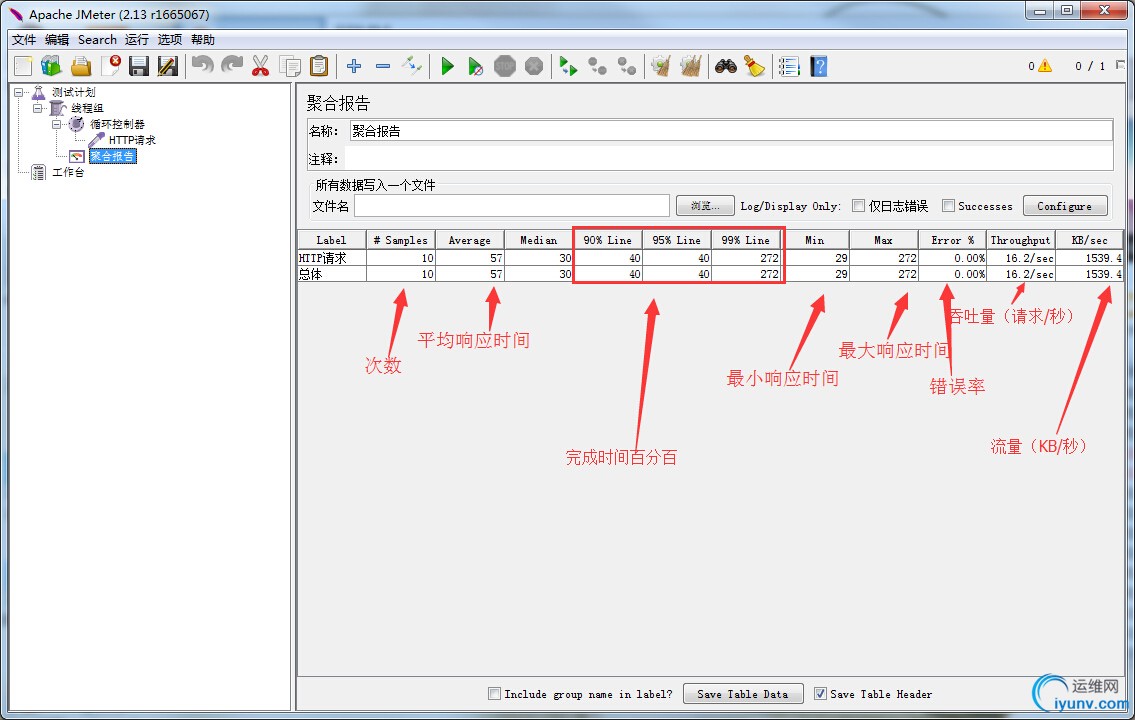The height and width of the screenshot is (720, 1135).
Task: Sort table by Average column header
Action: [x=470, y=240]
